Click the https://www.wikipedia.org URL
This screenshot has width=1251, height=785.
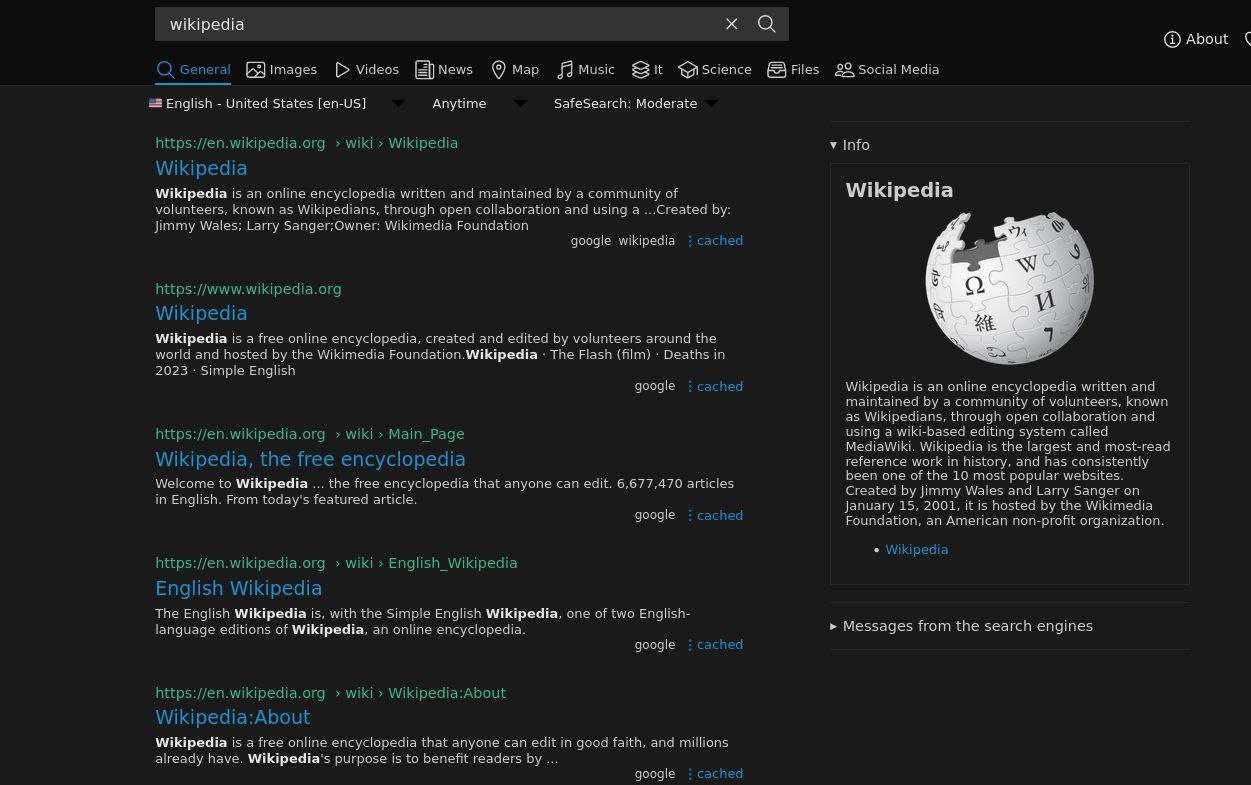point(248,289)
